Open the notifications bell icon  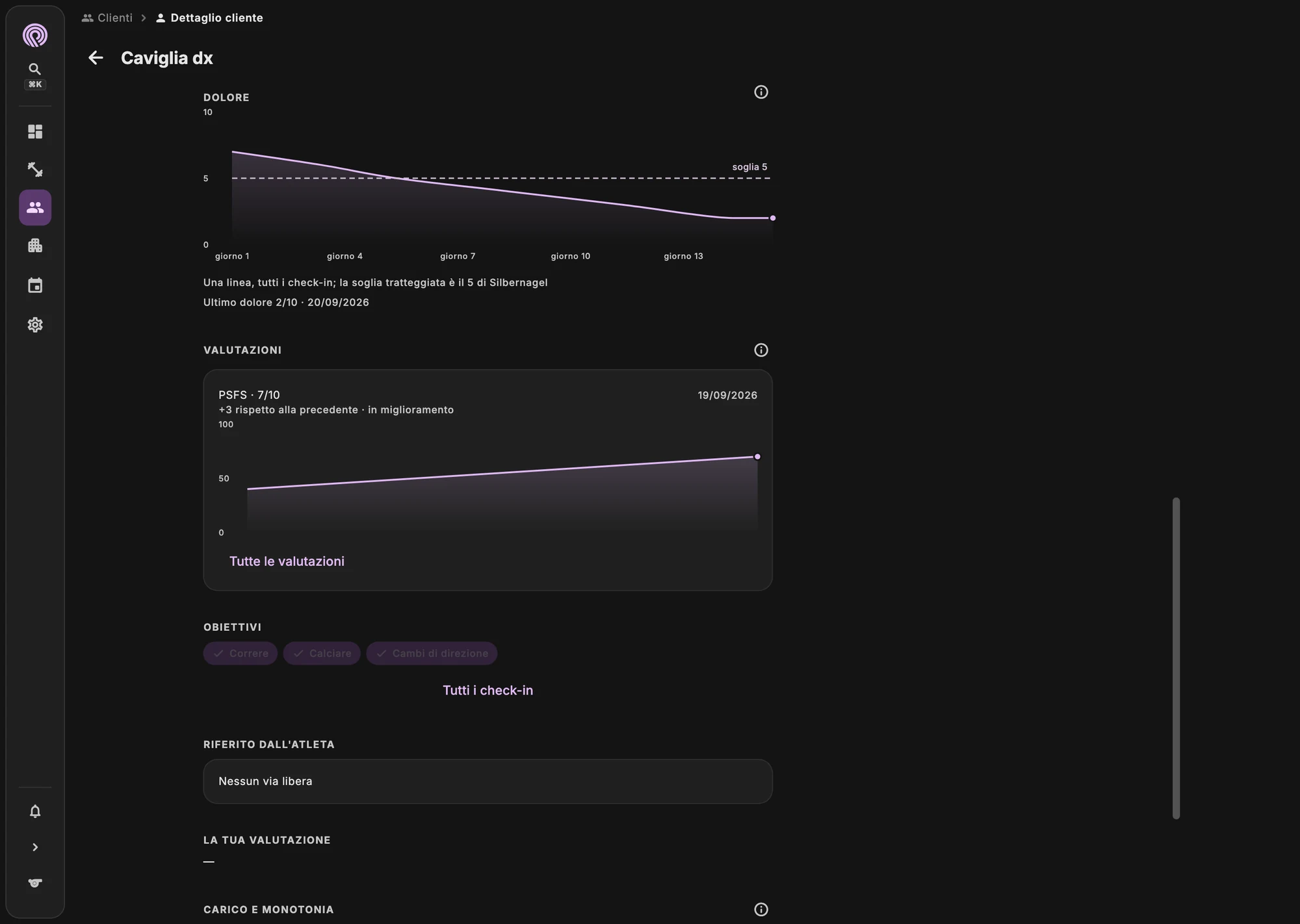35,811
